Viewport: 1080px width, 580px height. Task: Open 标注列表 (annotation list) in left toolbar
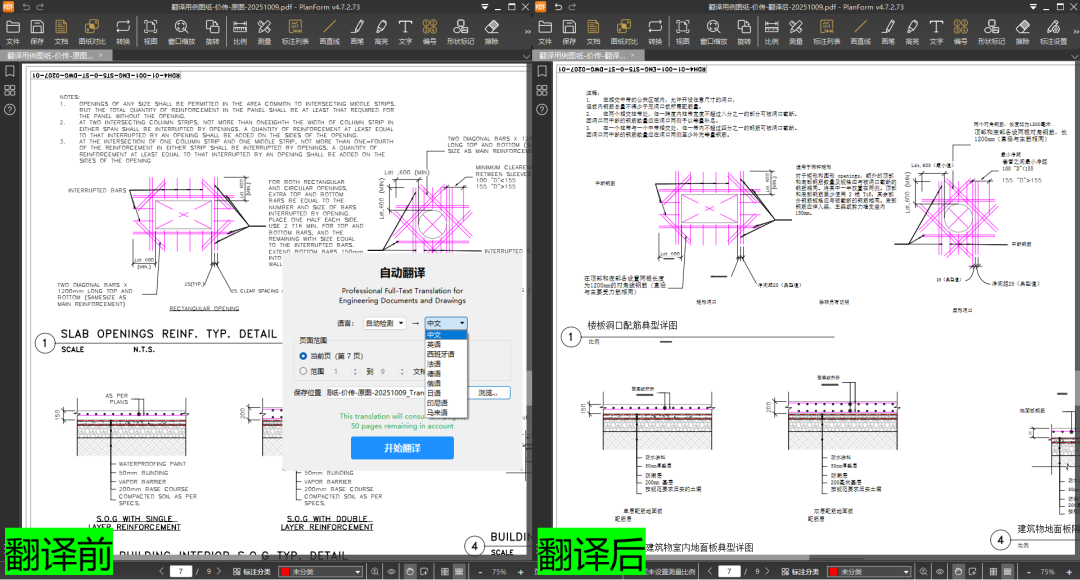(x=295, y=31)
